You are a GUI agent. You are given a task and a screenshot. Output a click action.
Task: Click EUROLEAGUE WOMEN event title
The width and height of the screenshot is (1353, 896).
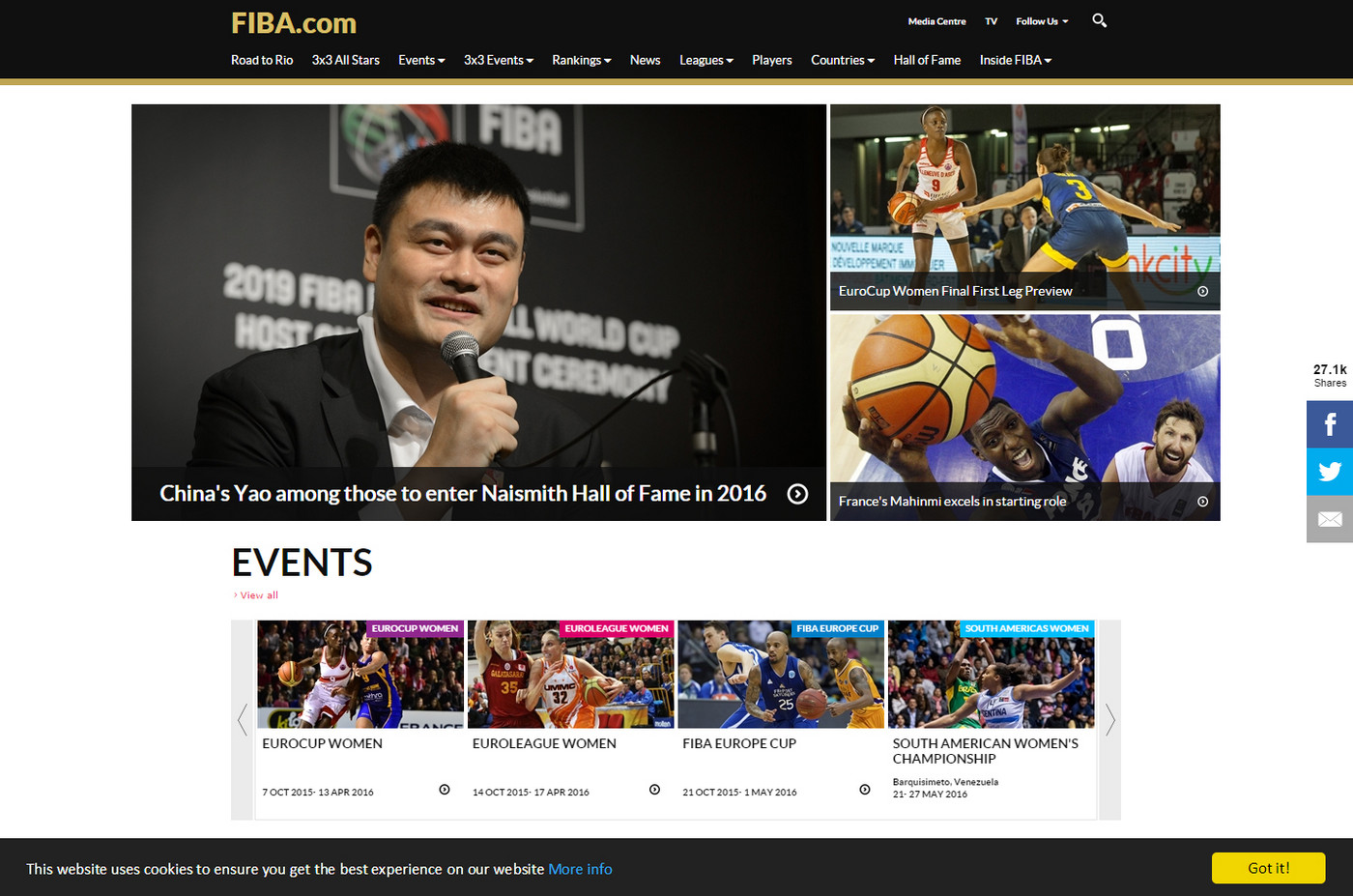tap(544, 743)
